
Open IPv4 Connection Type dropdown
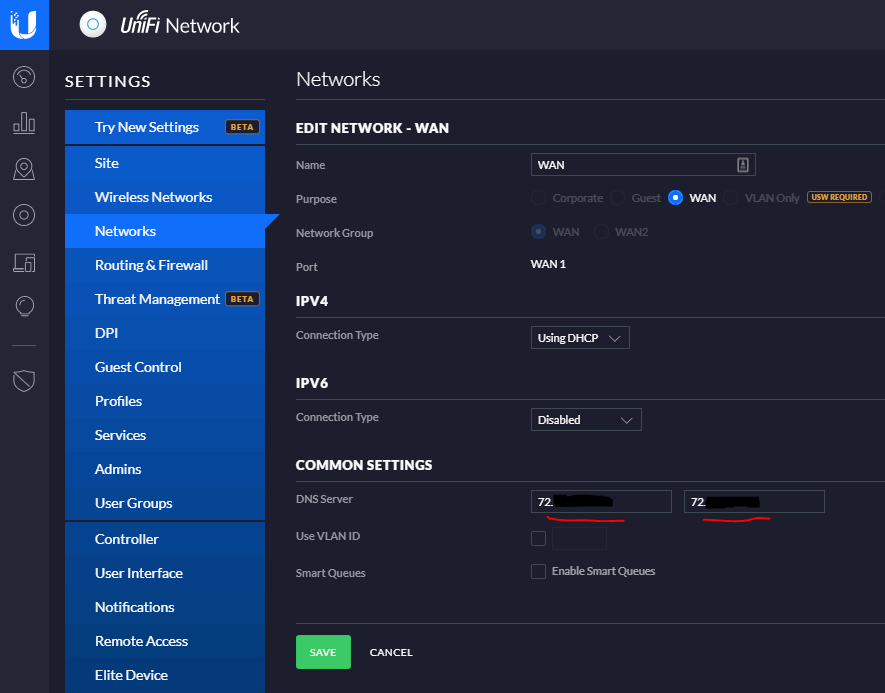point(580,338)
